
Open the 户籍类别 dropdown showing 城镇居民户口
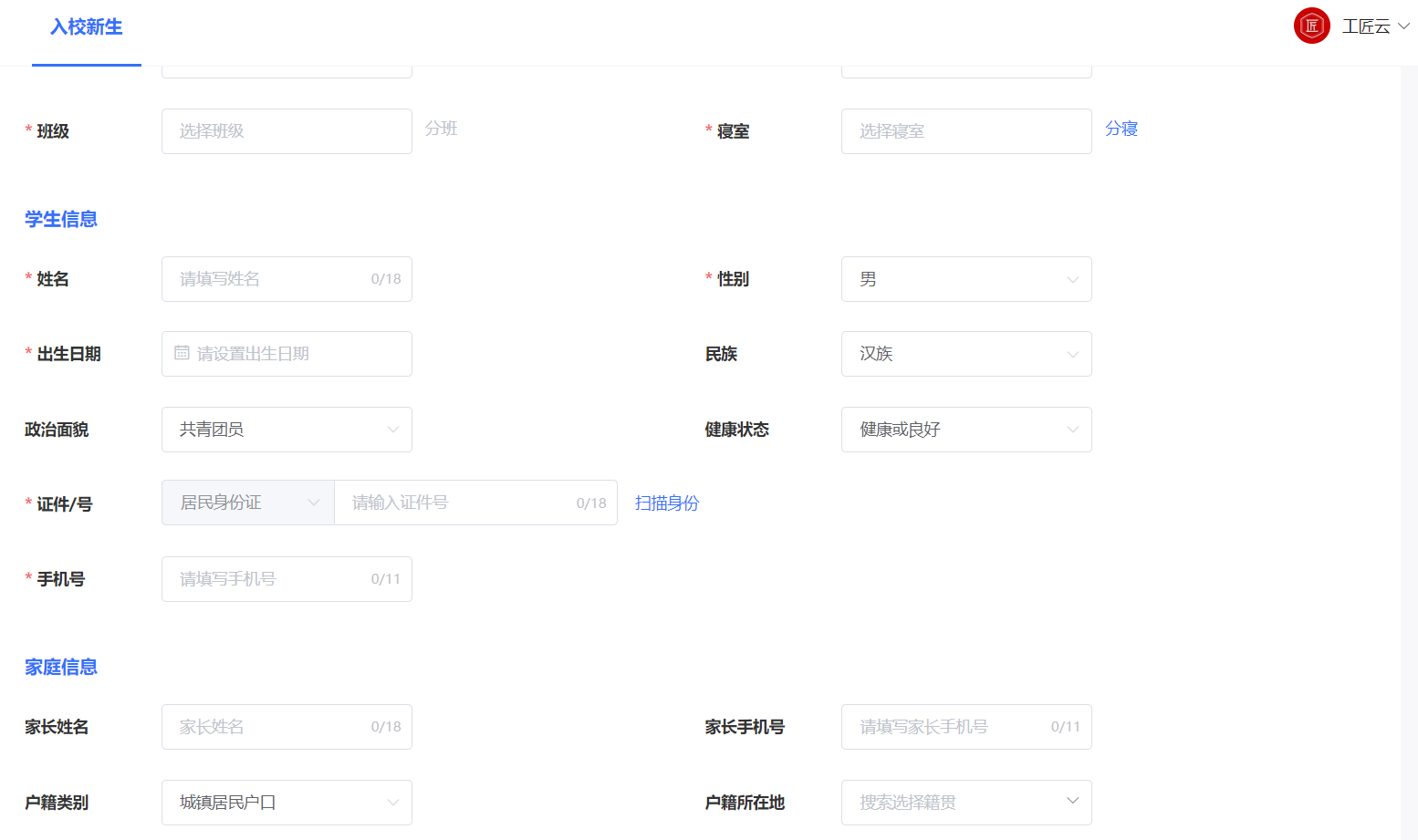(392, 802)
